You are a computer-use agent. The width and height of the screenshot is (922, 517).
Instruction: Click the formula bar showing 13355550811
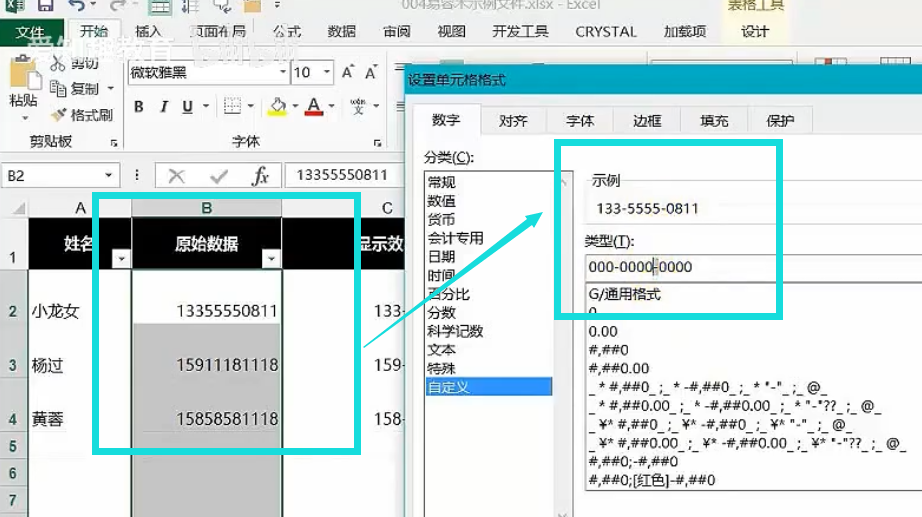(x=345, y=175)
